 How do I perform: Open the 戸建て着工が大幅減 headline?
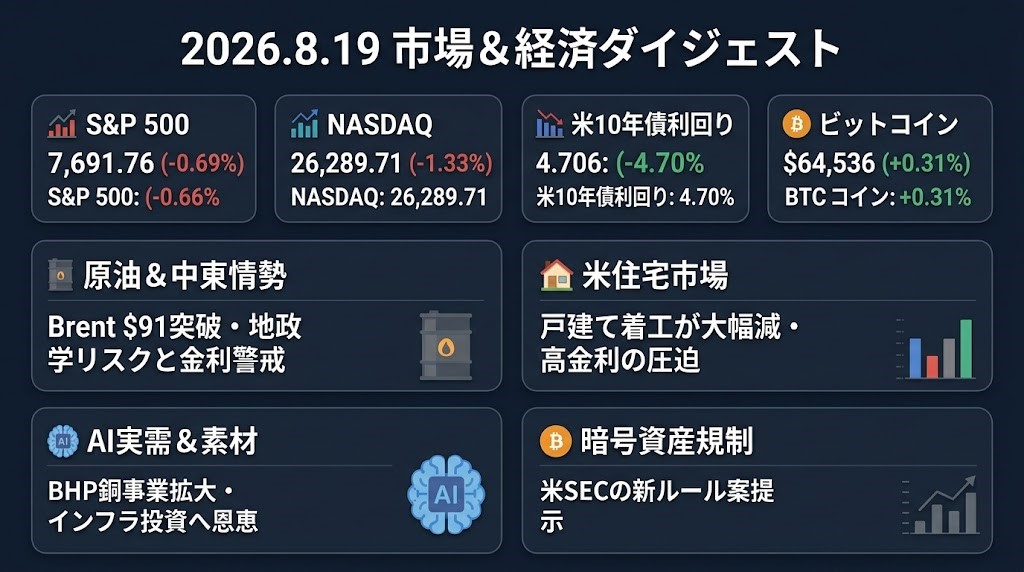click(x=670, y=343)
